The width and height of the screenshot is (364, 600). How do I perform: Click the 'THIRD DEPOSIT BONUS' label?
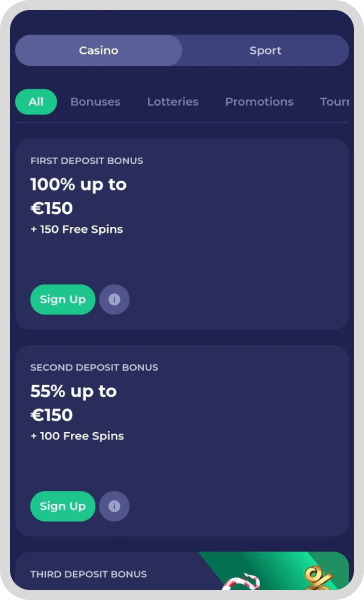pyautogui.click(x=88, y=574)
